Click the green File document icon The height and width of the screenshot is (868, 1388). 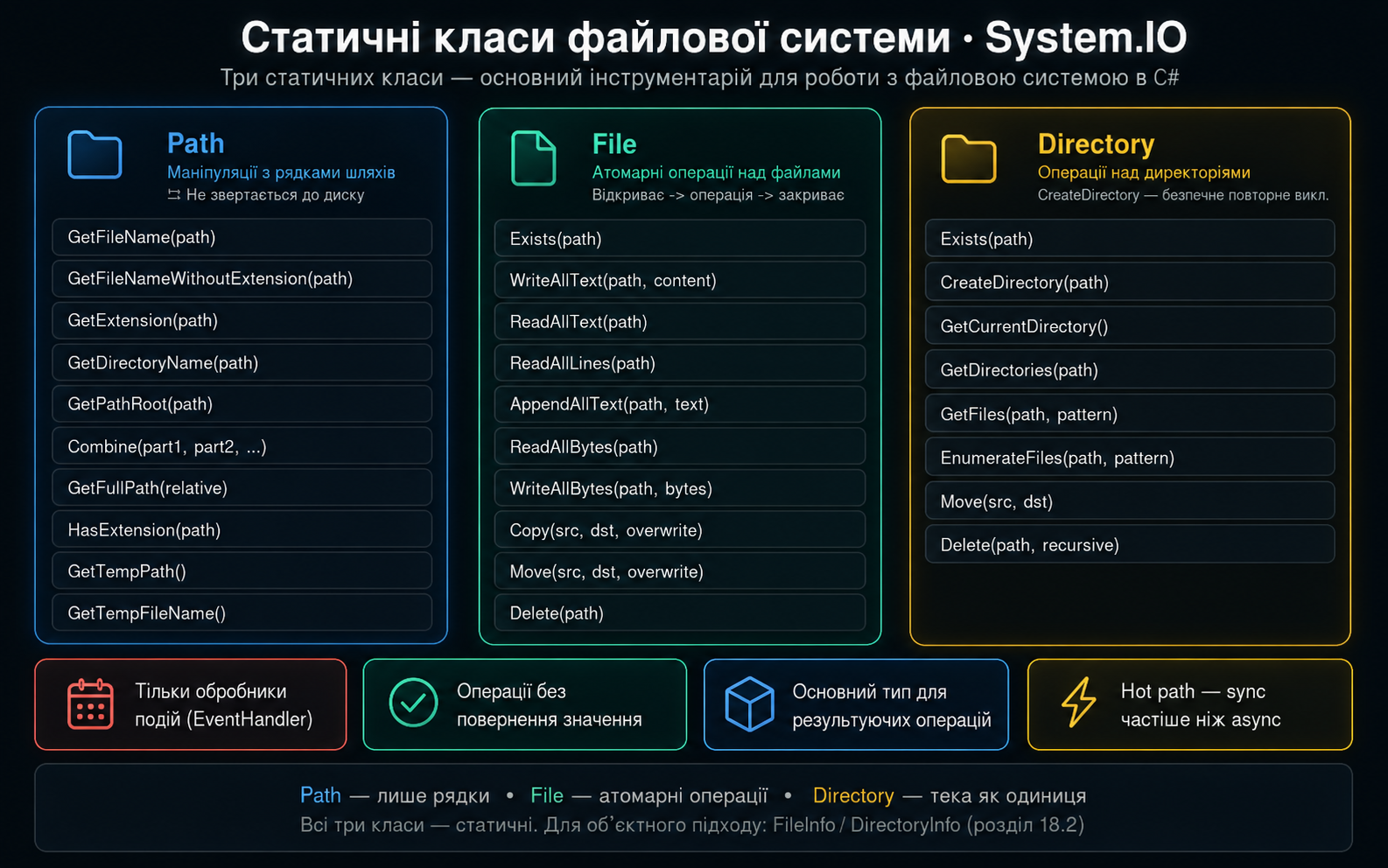pos(533,157)
